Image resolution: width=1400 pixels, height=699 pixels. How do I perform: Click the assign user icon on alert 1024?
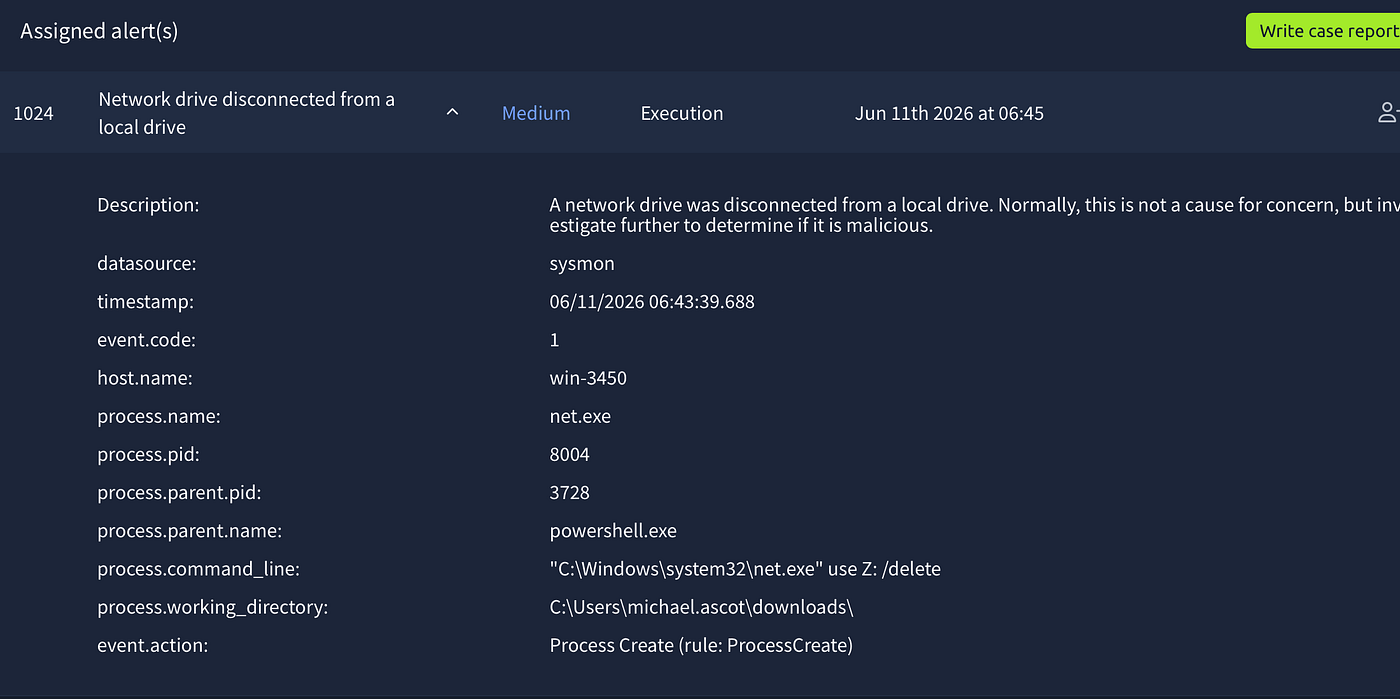[1388, 113]
